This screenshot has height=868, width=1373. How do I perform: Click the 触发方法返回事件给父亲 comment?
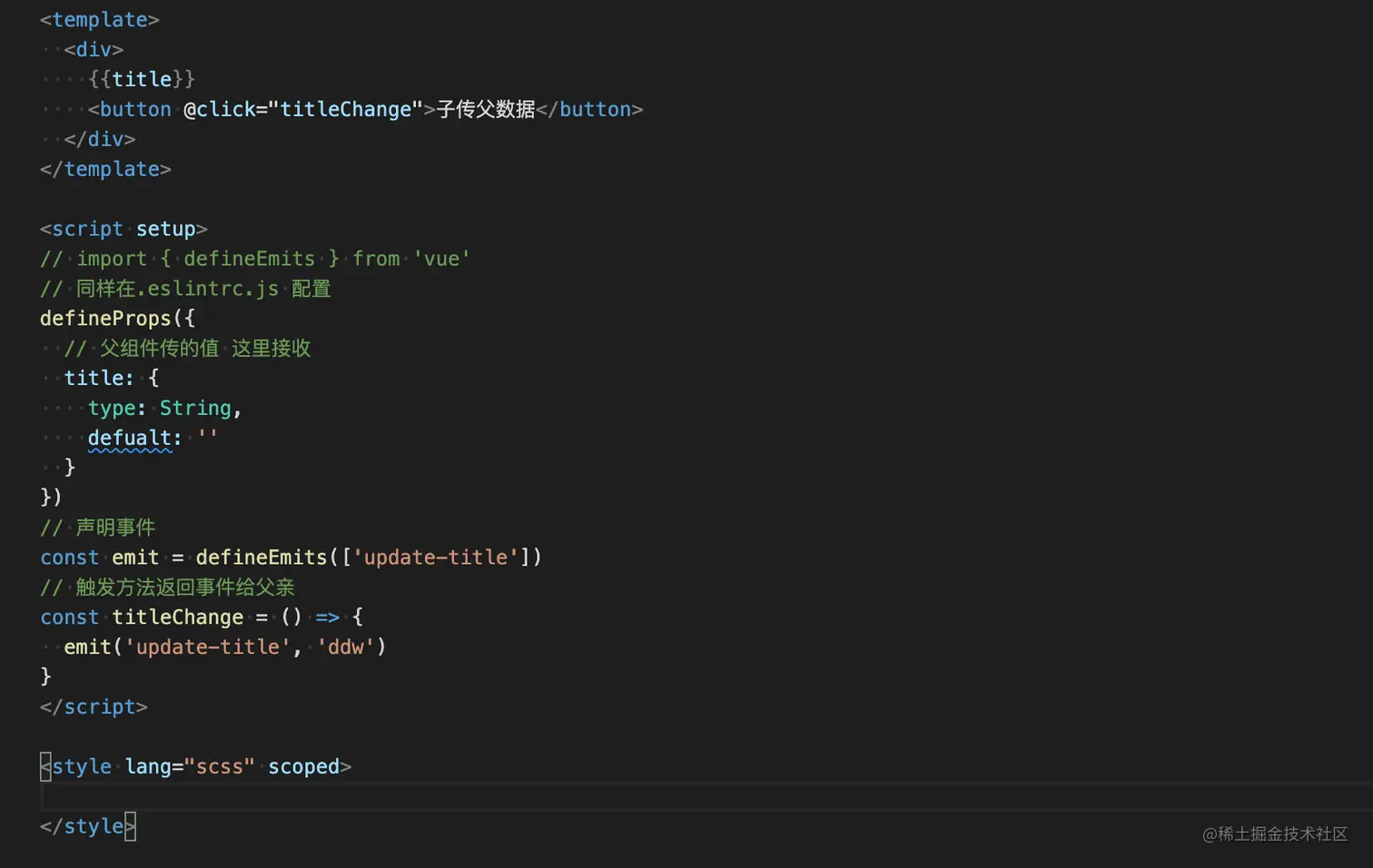point(168,587)
